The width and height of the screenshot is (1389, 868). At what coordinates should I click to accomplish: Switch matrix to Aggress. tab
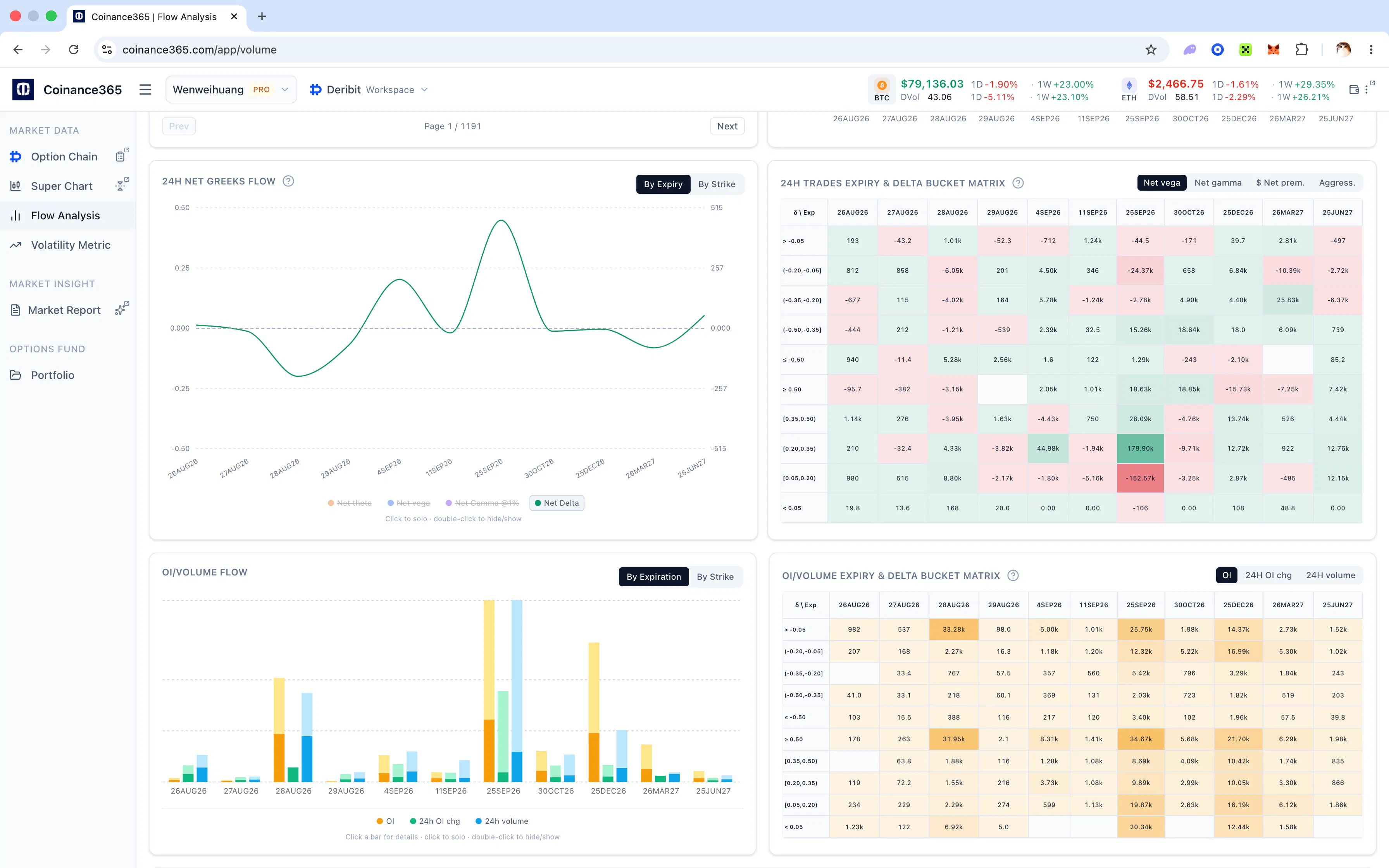[1337, 183]
